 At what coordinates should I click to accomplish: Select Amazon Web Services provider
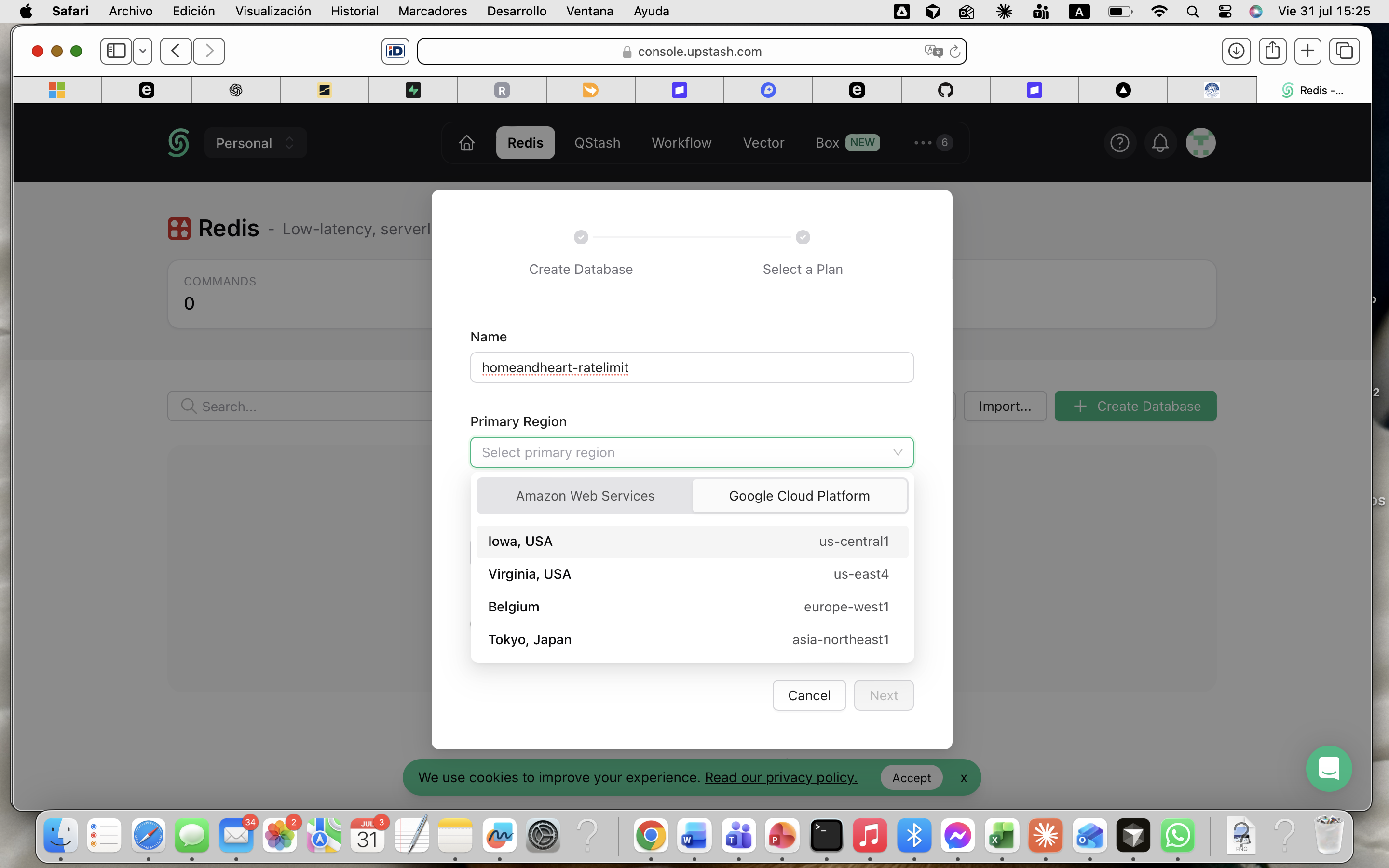(x=585, y=496)
